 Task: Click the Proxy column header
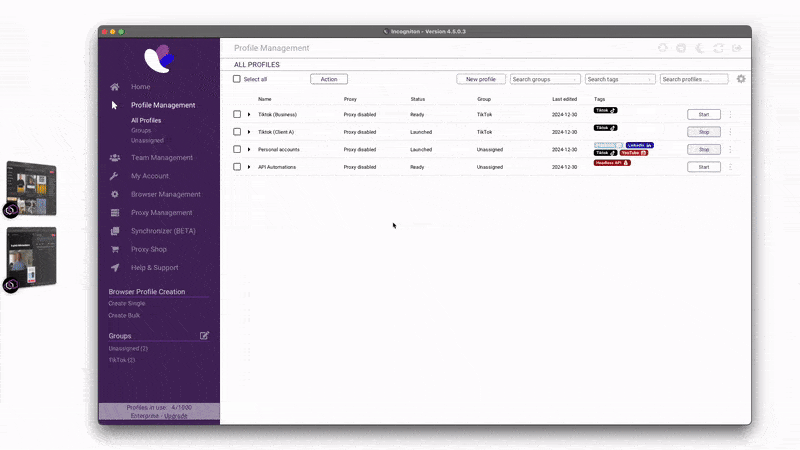point(350,99)
